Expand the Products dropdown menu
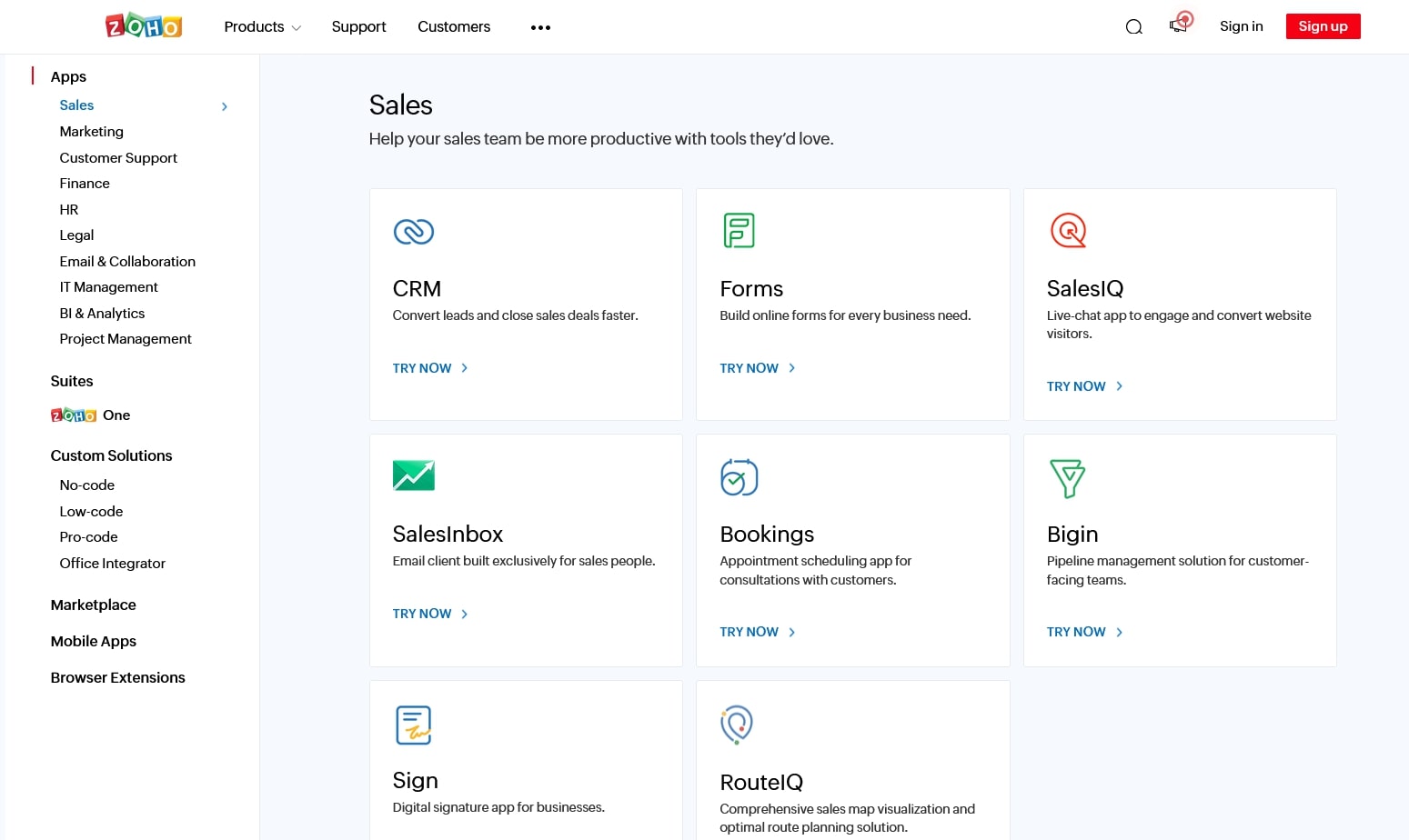Viewport: 1409px width, 840px height. pos(262,27)
